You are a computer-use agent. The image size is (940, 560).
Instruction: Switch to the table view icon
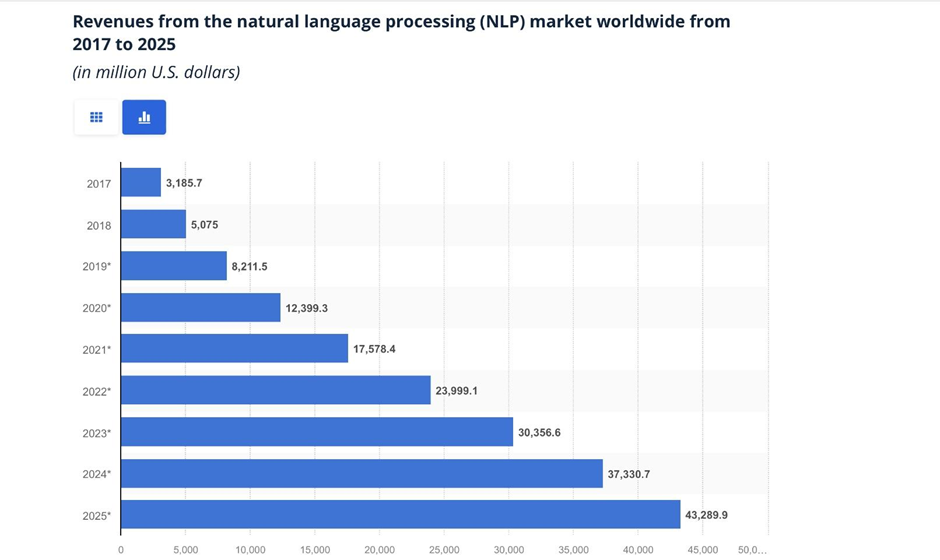(x=96, y=117)
